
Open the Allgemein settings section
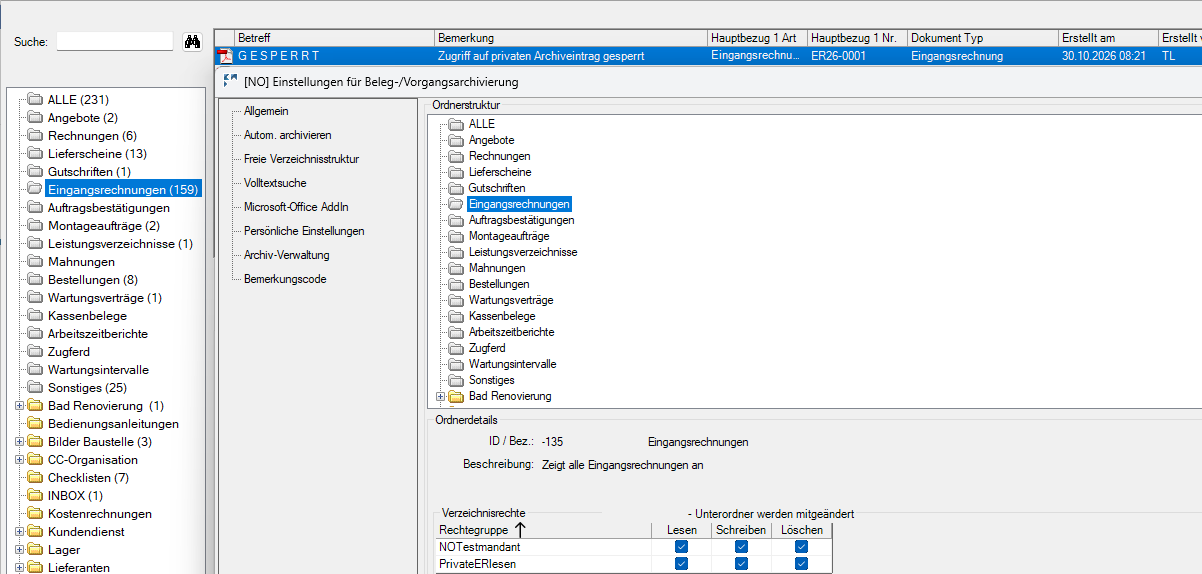pos(266,111)
